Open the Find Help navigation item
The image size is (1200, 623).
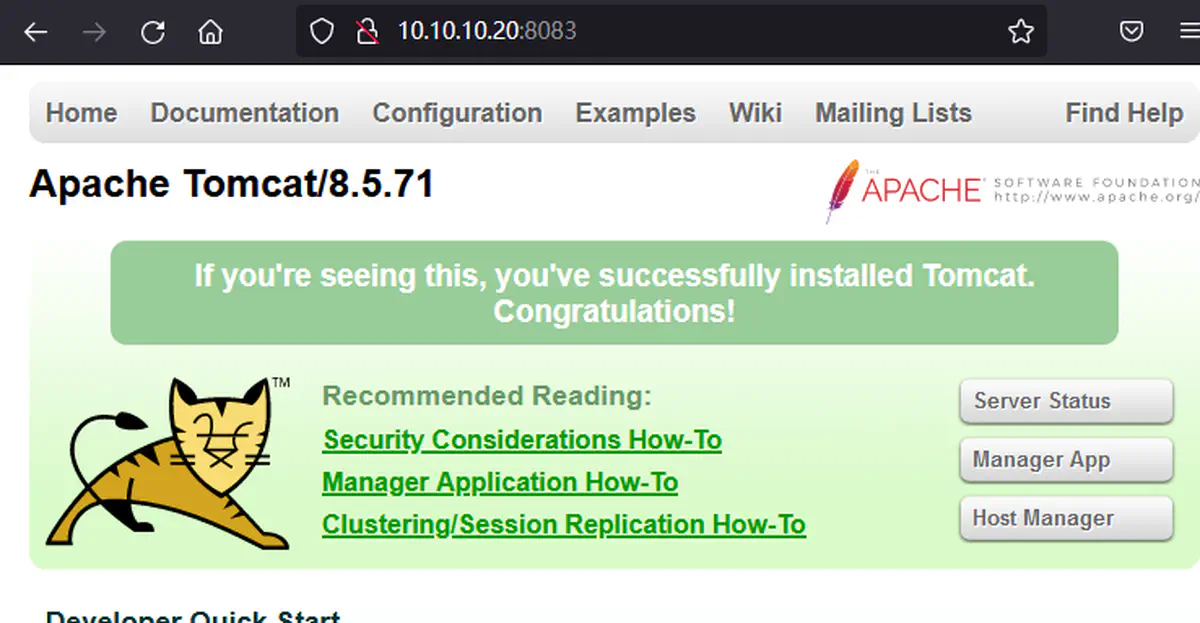point(1124,113)
